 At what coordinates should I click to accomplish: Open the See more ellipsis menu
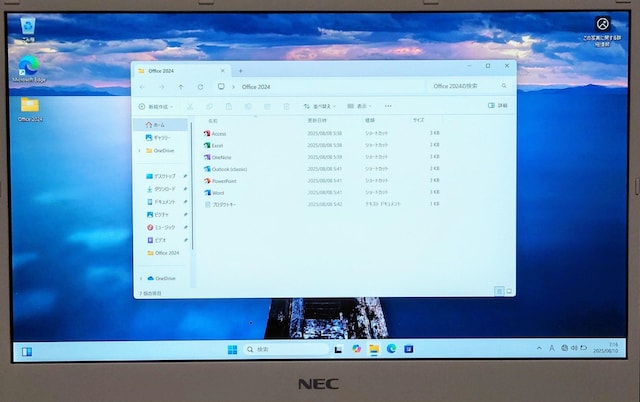388,106
